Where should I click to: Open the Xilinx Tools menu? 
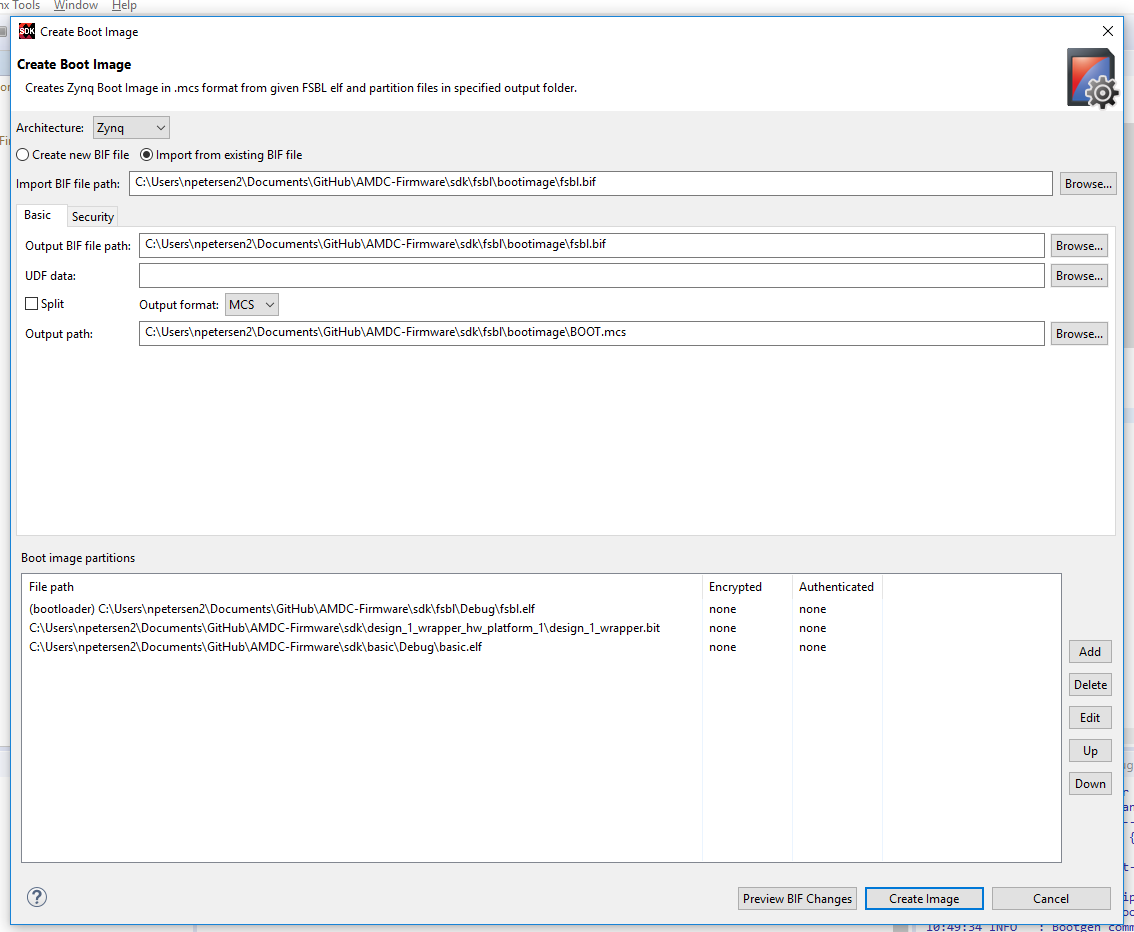[x=20, y=5]
